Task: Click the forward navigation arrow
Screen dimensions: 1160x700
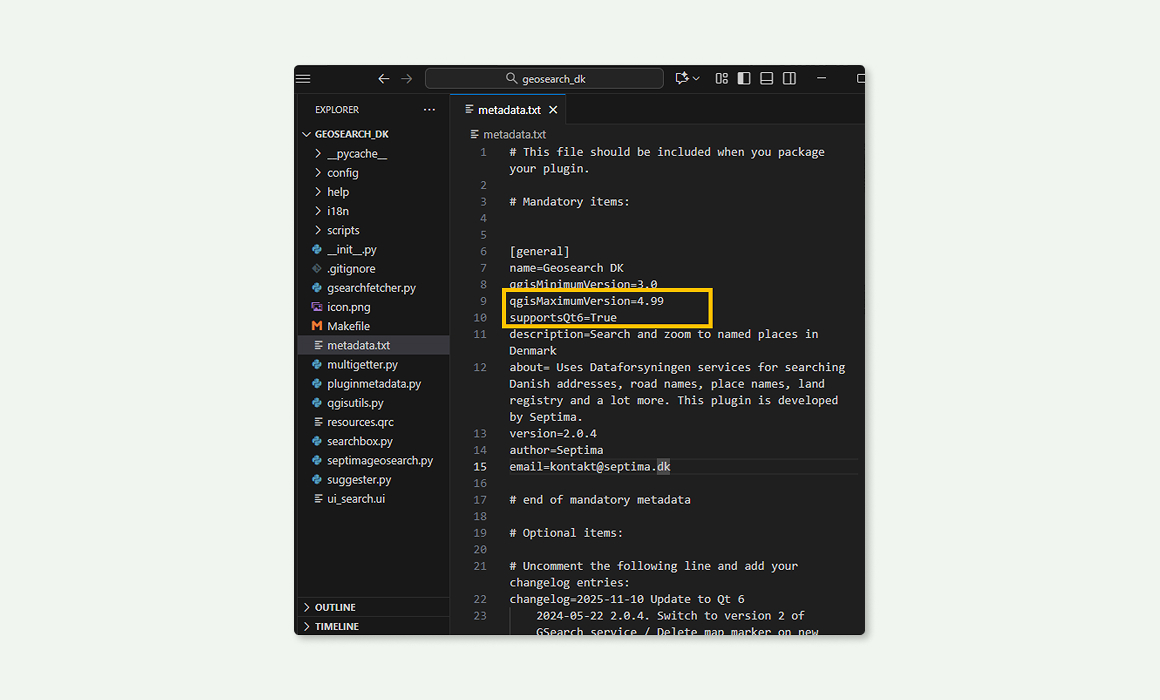Action: tap(407, 78)
